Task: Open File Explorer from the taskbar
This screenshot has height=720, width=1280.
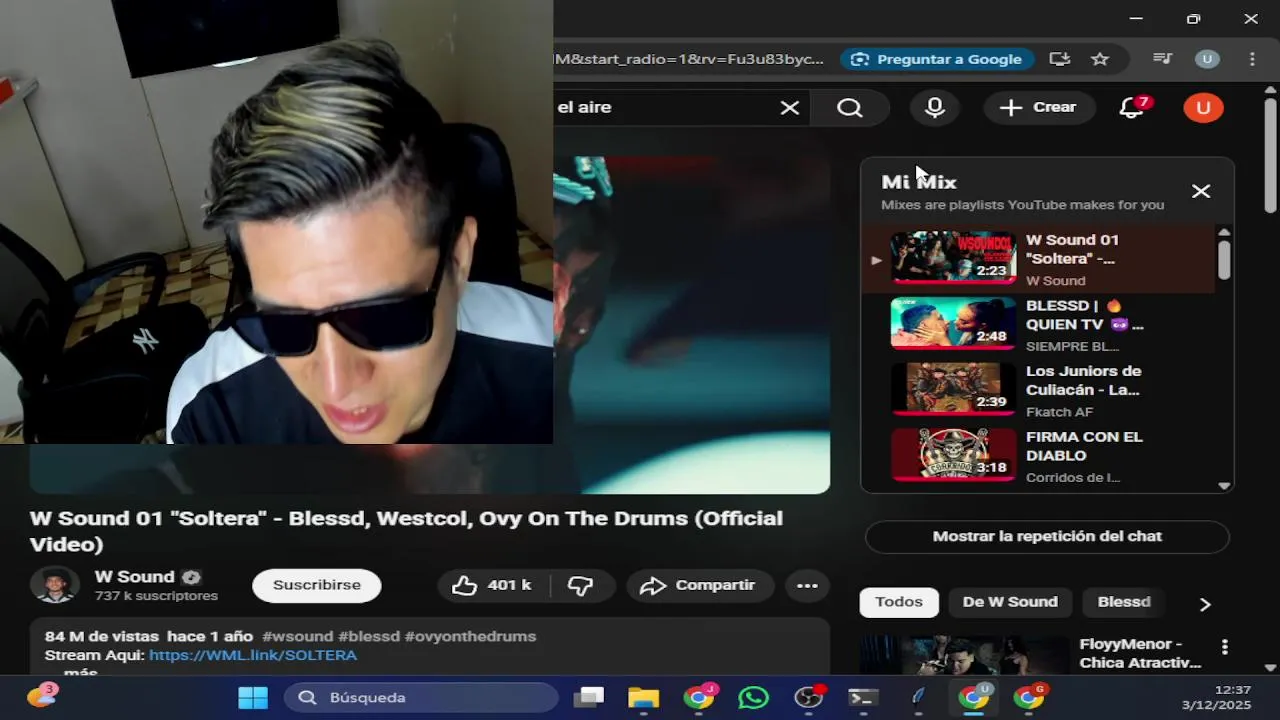Action: (x=643, y=697)
